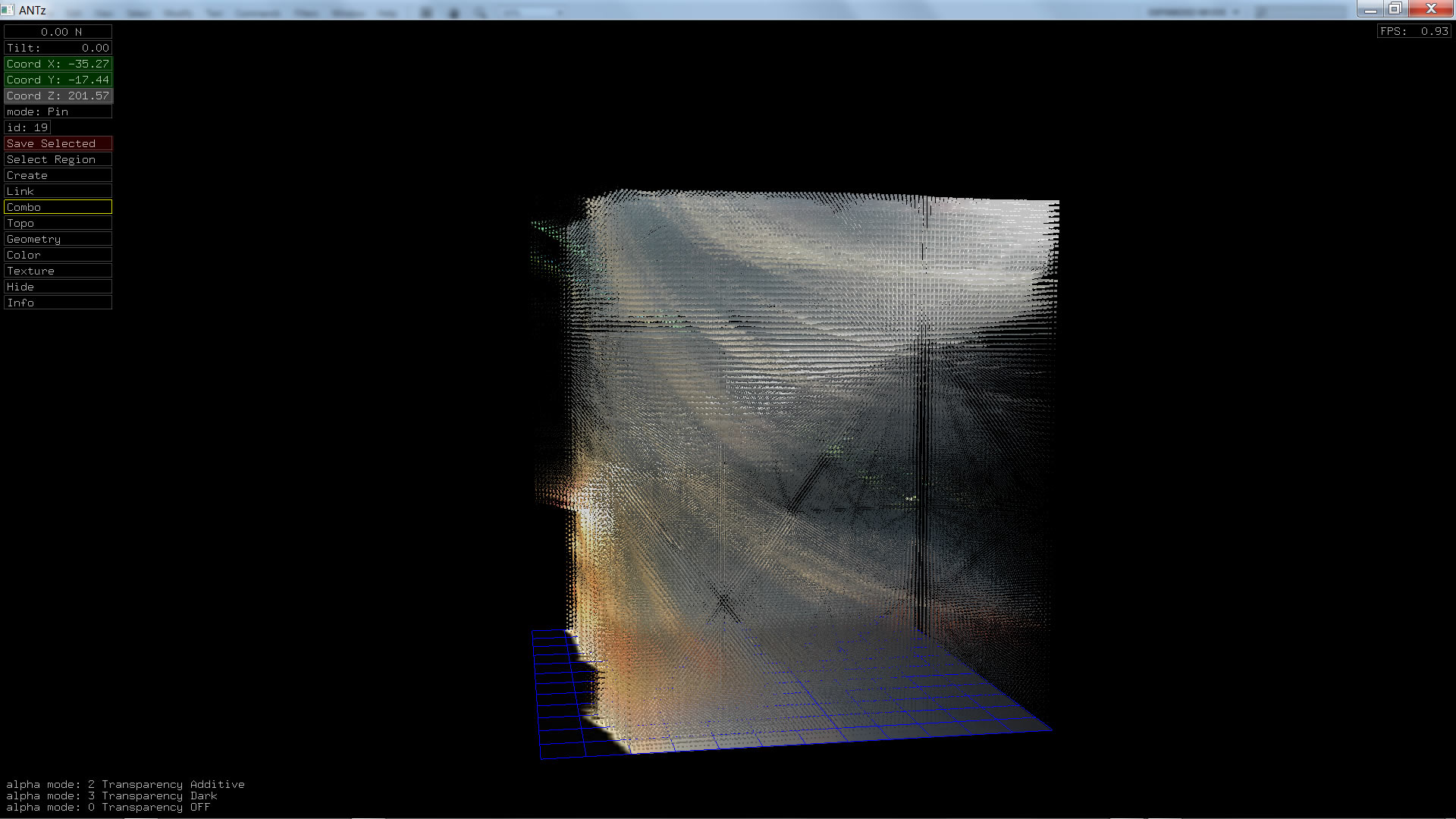Choose the highlighted Combo entry
Screen dimensions: 1456x819
58,207
